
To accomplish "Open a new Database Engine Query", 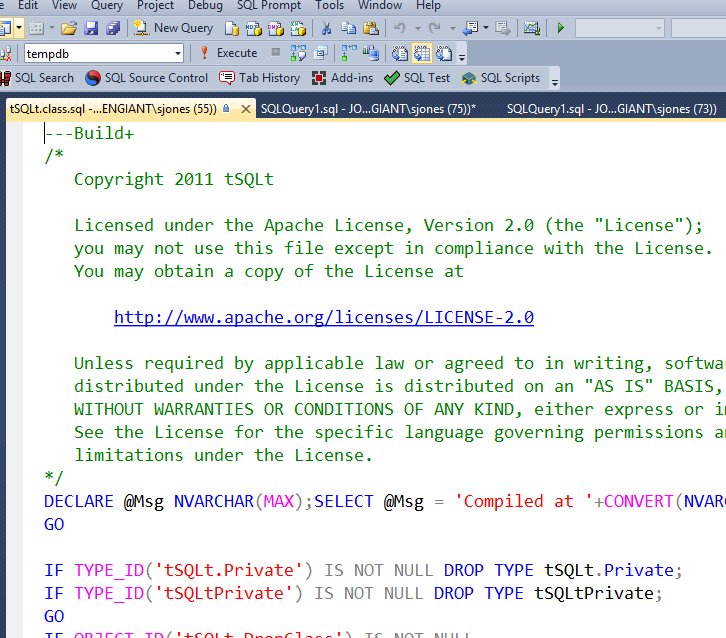I will [x=232, y=28].
